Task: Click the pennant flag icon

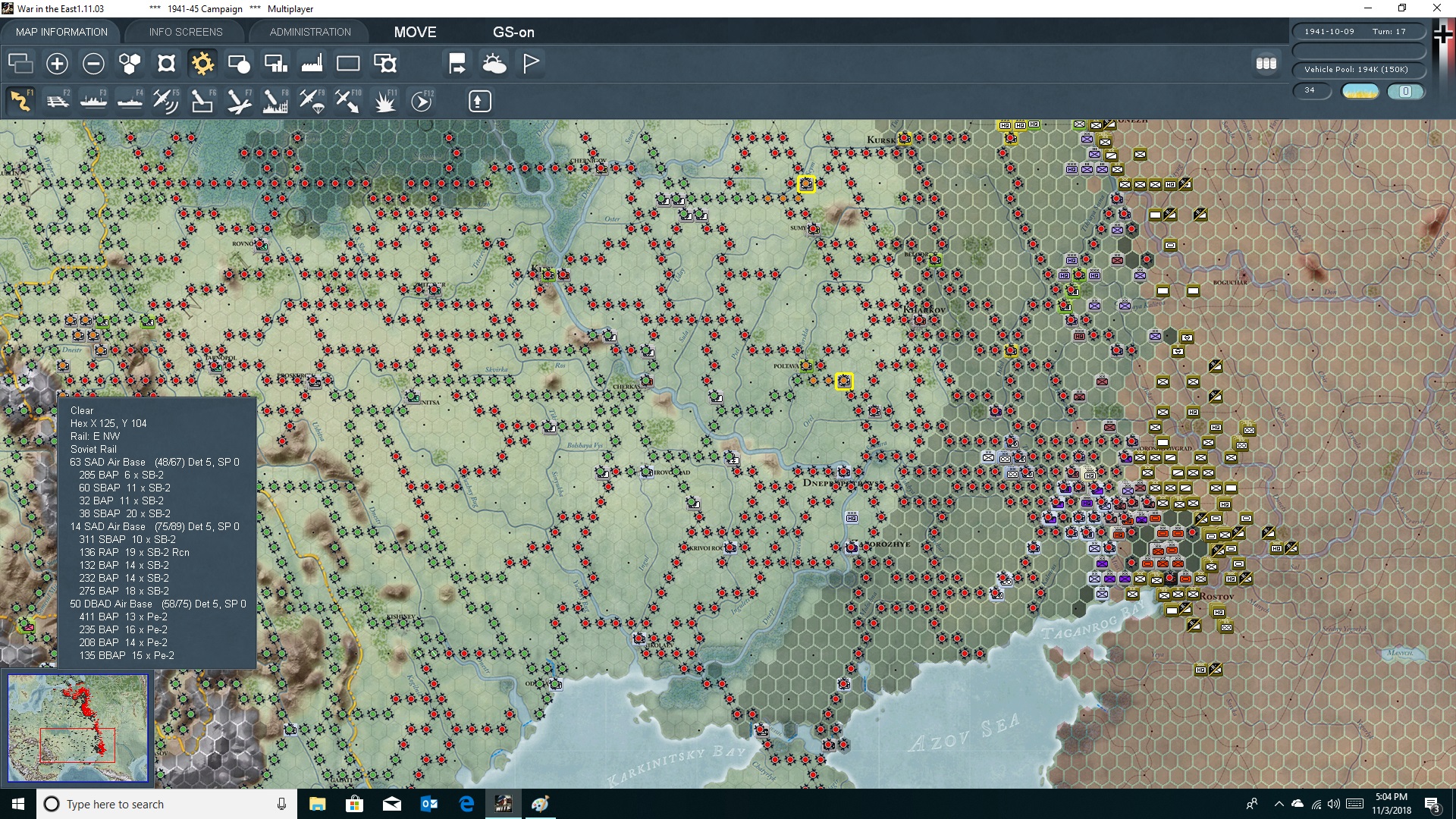Action: pyautogui.click(x=530, y=63)
